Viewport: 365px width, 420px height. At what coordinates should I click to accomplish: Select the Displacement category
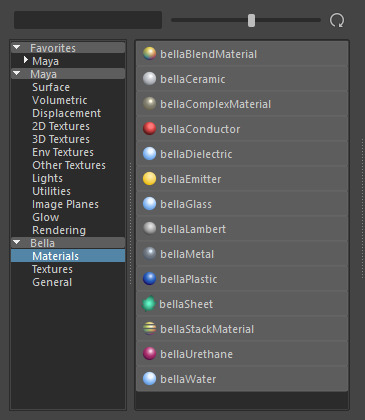click(x=66, y=113)
